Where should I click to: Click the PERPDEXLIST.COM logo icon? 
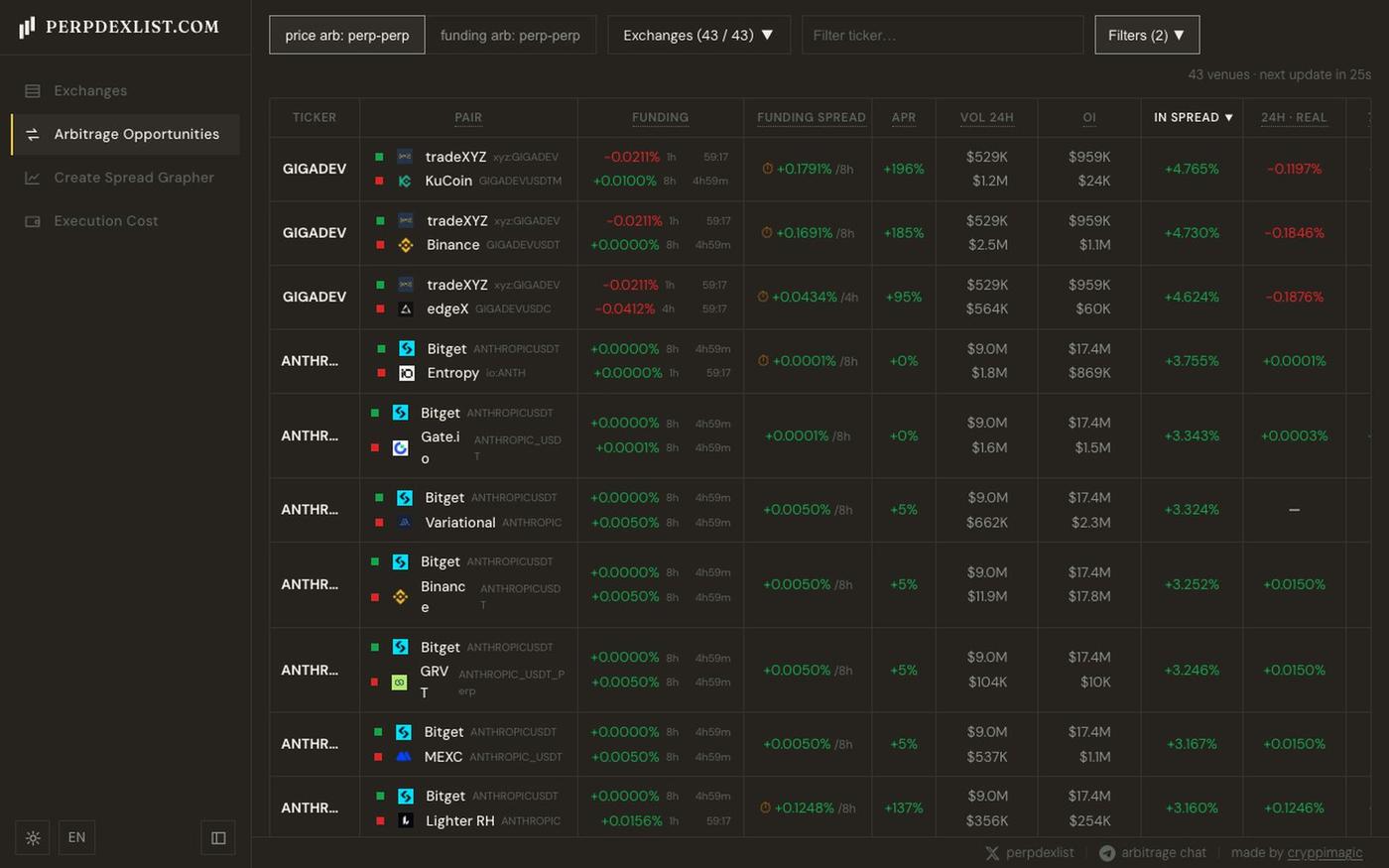[x=27, y=27]
